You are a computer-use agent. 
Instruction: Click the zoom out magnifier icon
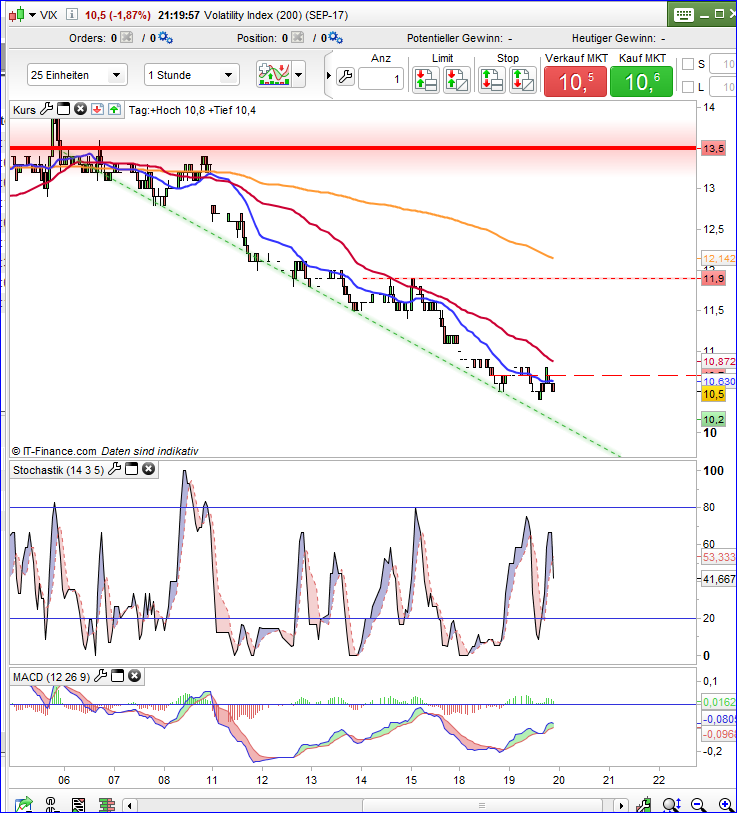point(698,805)
